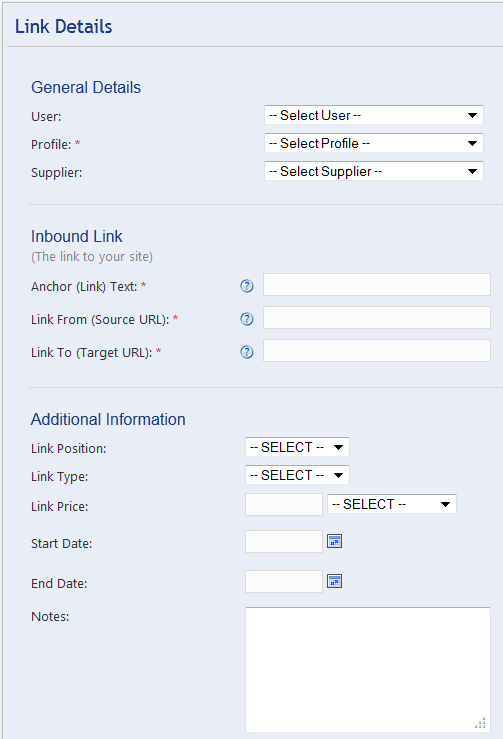Screen dimensions: 503x739
Task: Click help icon beside Link To (Target URL)
Action: coord(247,352)
